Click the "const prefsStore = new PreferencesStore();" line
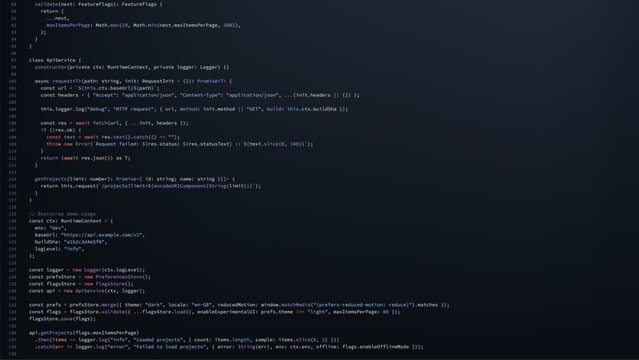Screen dimensions: 639x360 tap(90, 276)
